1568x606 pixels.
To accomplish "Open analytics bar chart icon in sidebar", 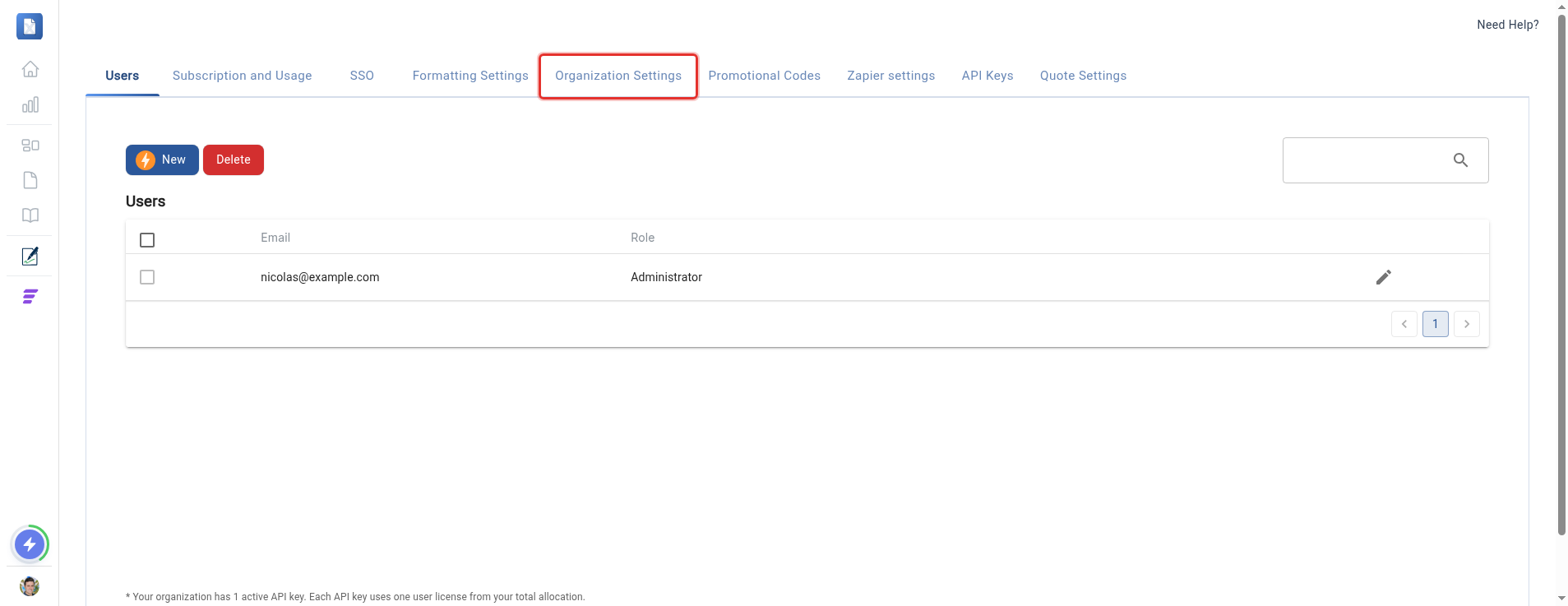I will pyautogui.click(x=30, y=104).
